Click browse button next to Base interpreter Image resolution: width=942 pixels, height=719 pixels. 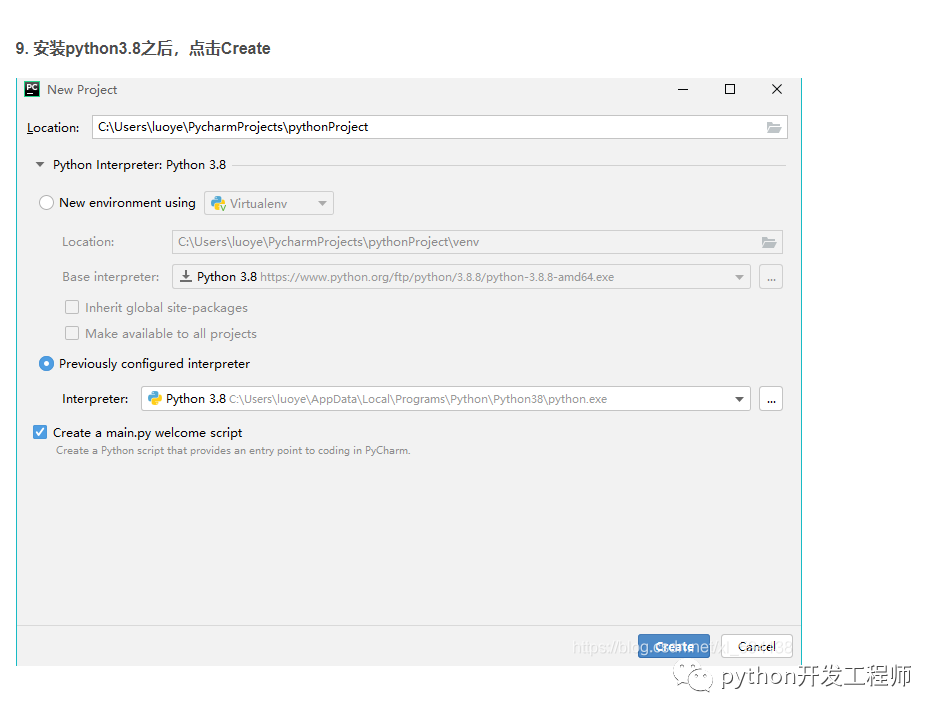(771, 277)
